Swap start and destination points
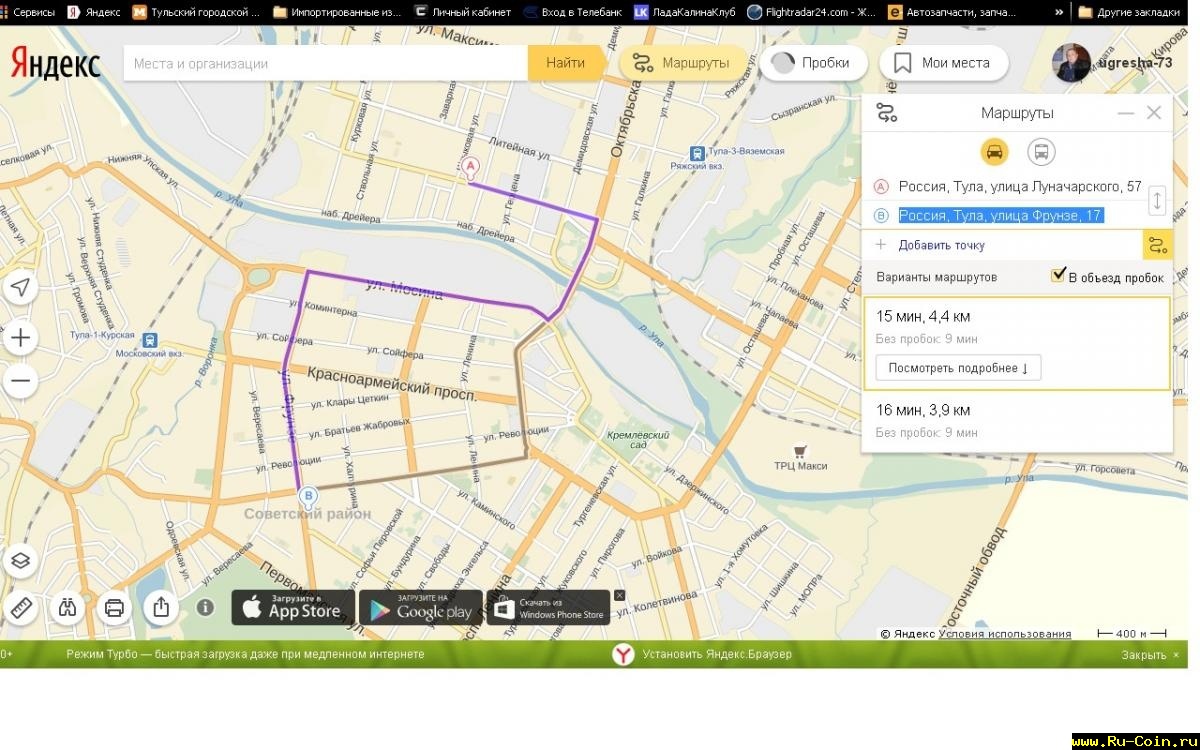 pyautogui.click(x=1157, y=200)
